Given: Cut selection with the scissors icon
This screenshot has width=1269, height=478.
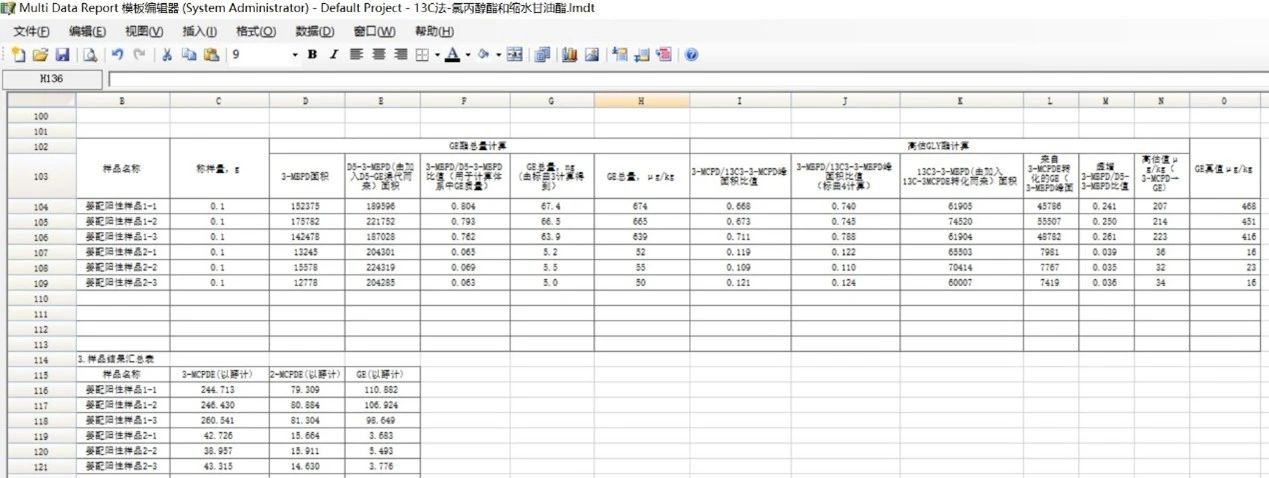Looking at the screenshot, I should coord(167,54).
